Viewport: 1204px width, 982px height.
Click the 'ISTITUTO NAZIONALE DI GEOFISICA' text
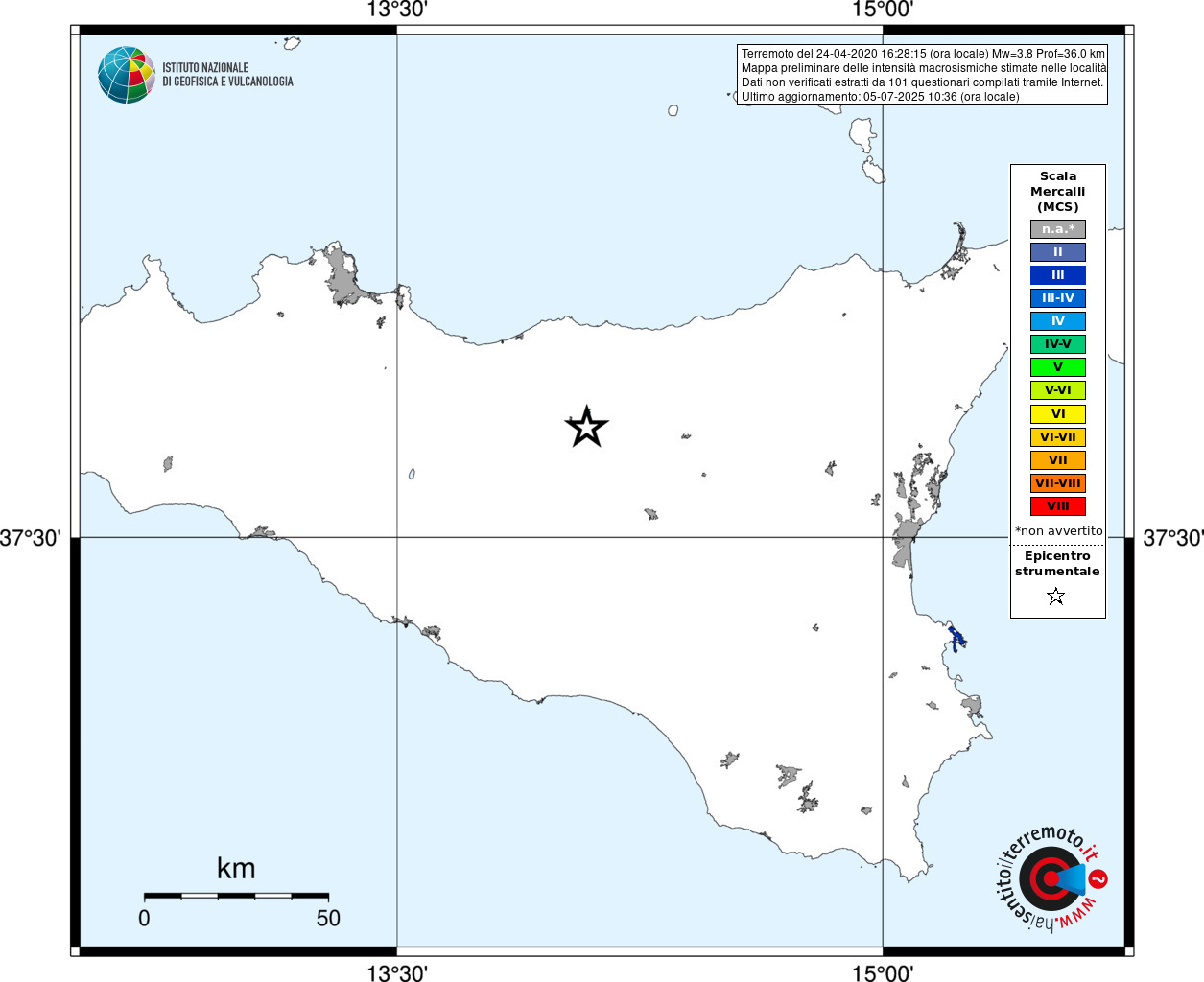click(227, 75)
